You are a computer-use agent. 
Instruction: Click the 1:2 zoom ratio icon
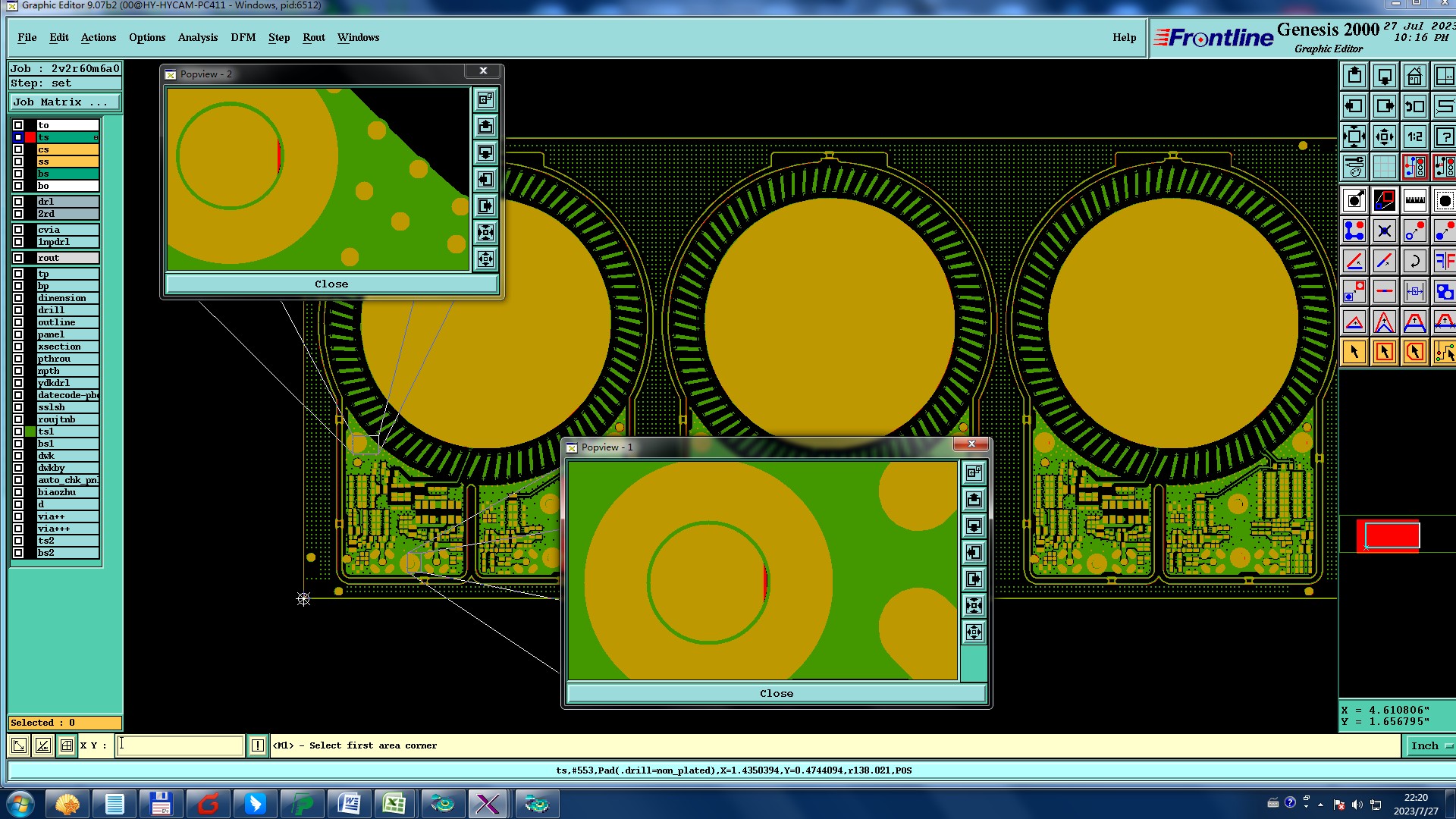1414,137
